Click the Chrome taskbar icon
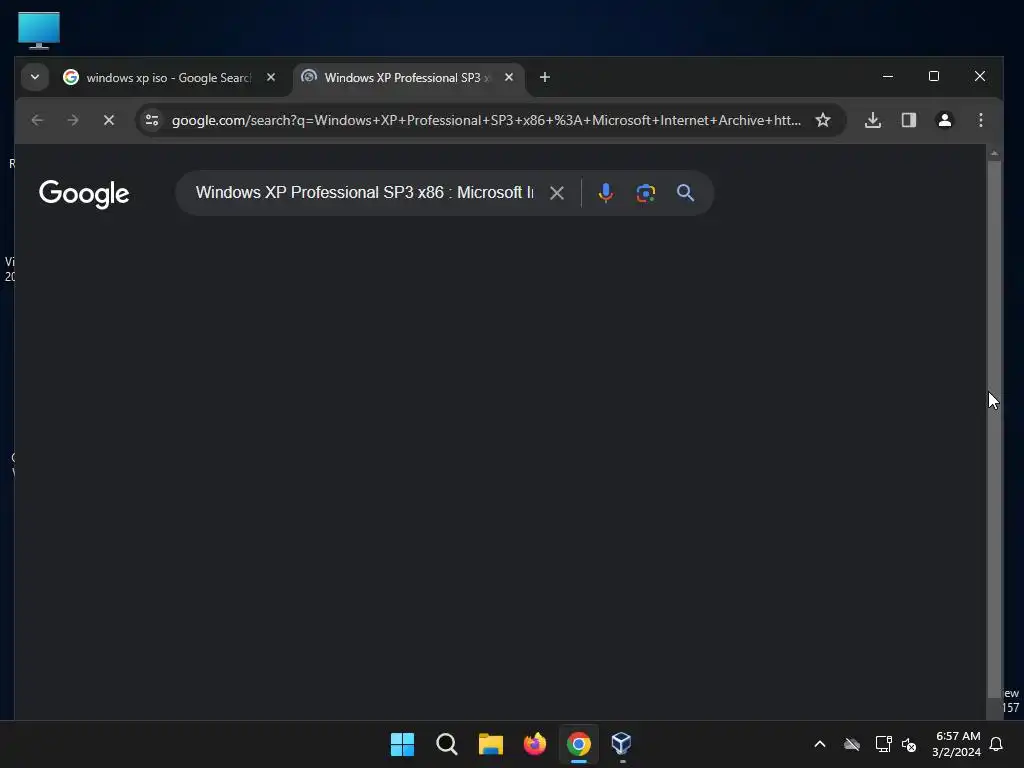 [x=579, y=744]
